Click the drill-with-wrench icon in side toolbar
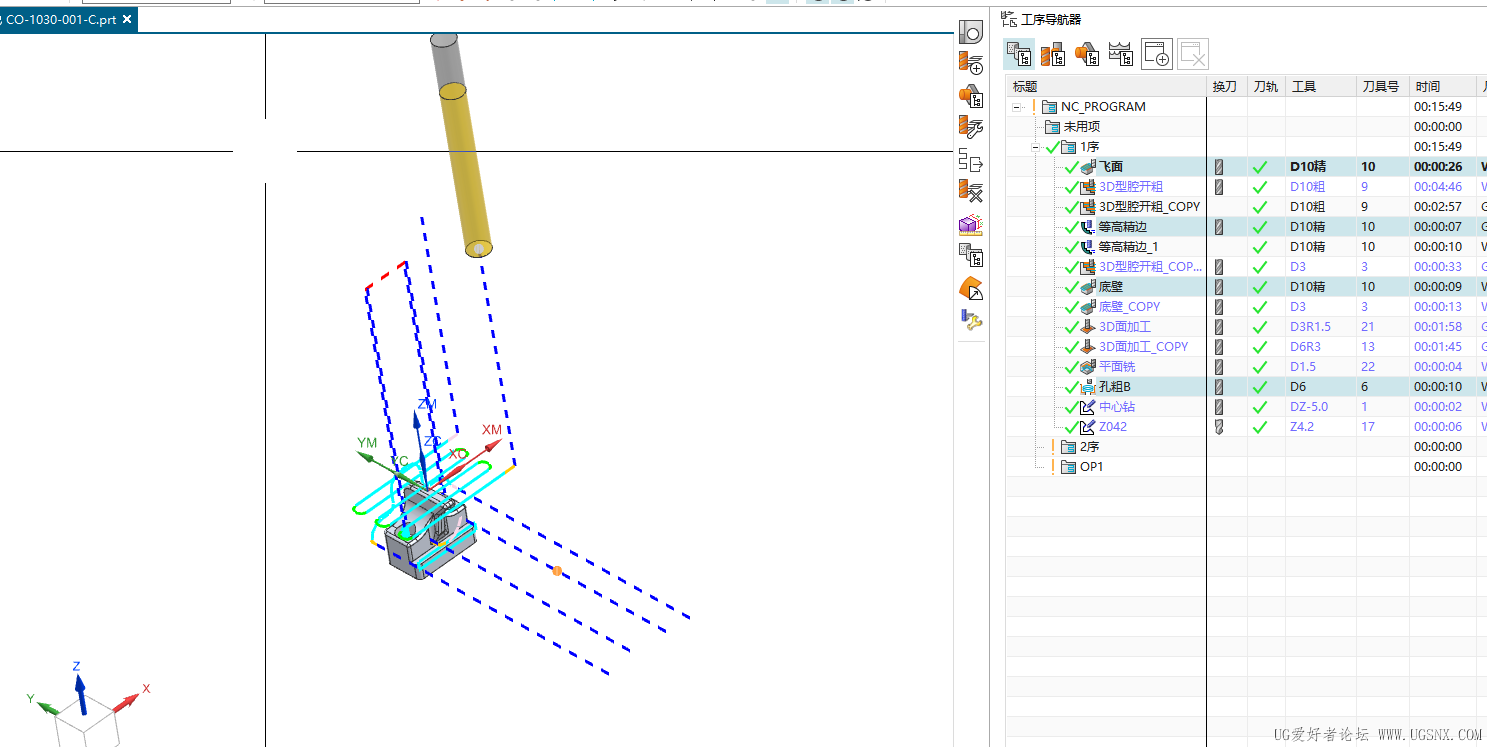This screenshot has height=747, width=1487. point(970,126)
